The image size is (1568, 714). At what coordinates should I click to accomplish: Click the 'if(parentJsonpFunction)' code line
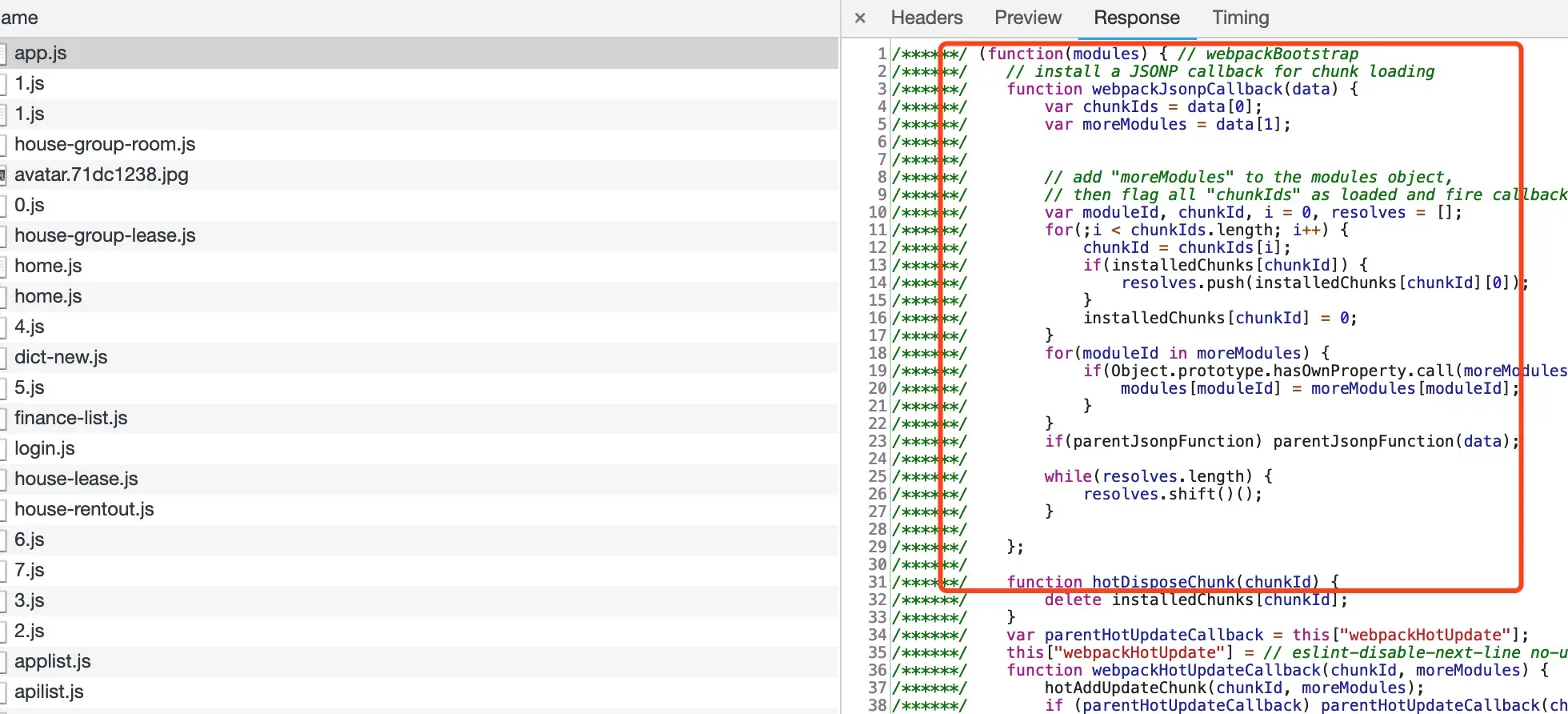pyautogui.click(x=1282, y=441)
